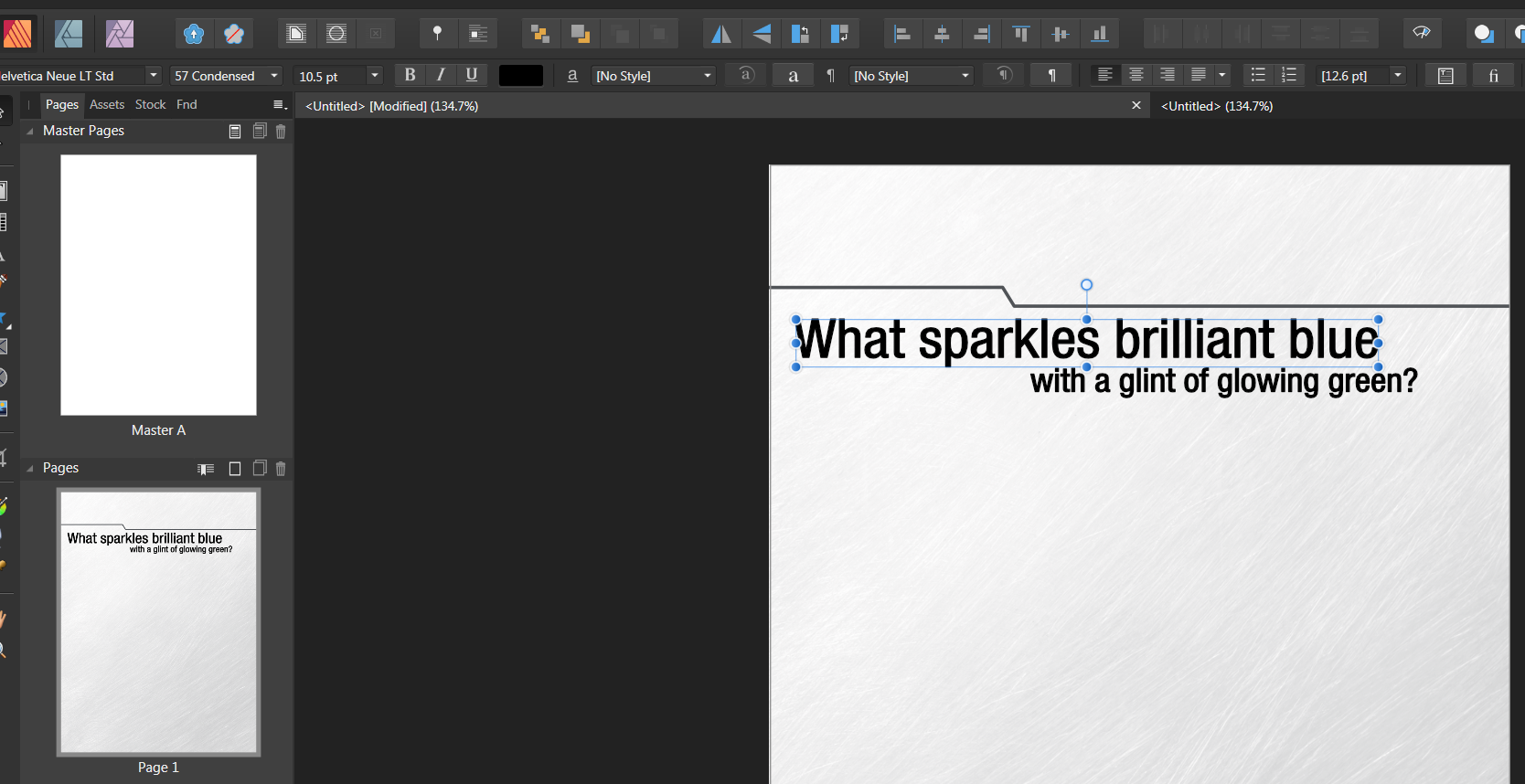Image resolution: width=1525 pixels, height=784 pixels.
Task: Align objects to horizontal center
Action: pyautogui.click(x=942, y=34)
